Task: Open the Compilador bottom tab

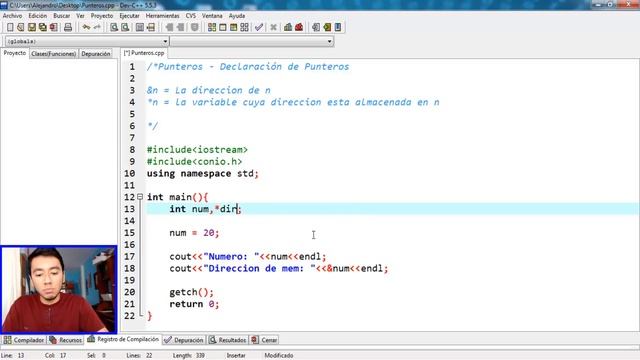Action: 24,340
